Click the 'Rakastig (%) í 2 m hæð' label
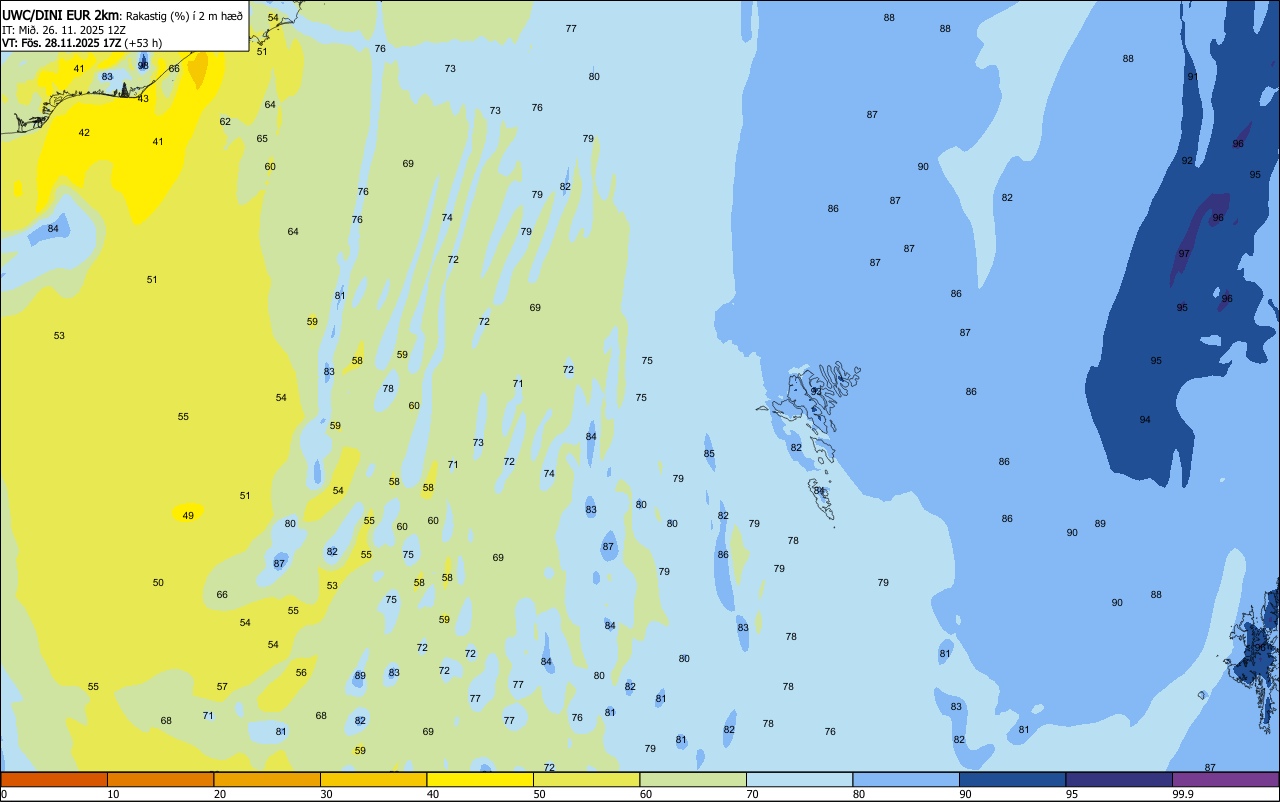1280x802 pixels. coord(184,16)
